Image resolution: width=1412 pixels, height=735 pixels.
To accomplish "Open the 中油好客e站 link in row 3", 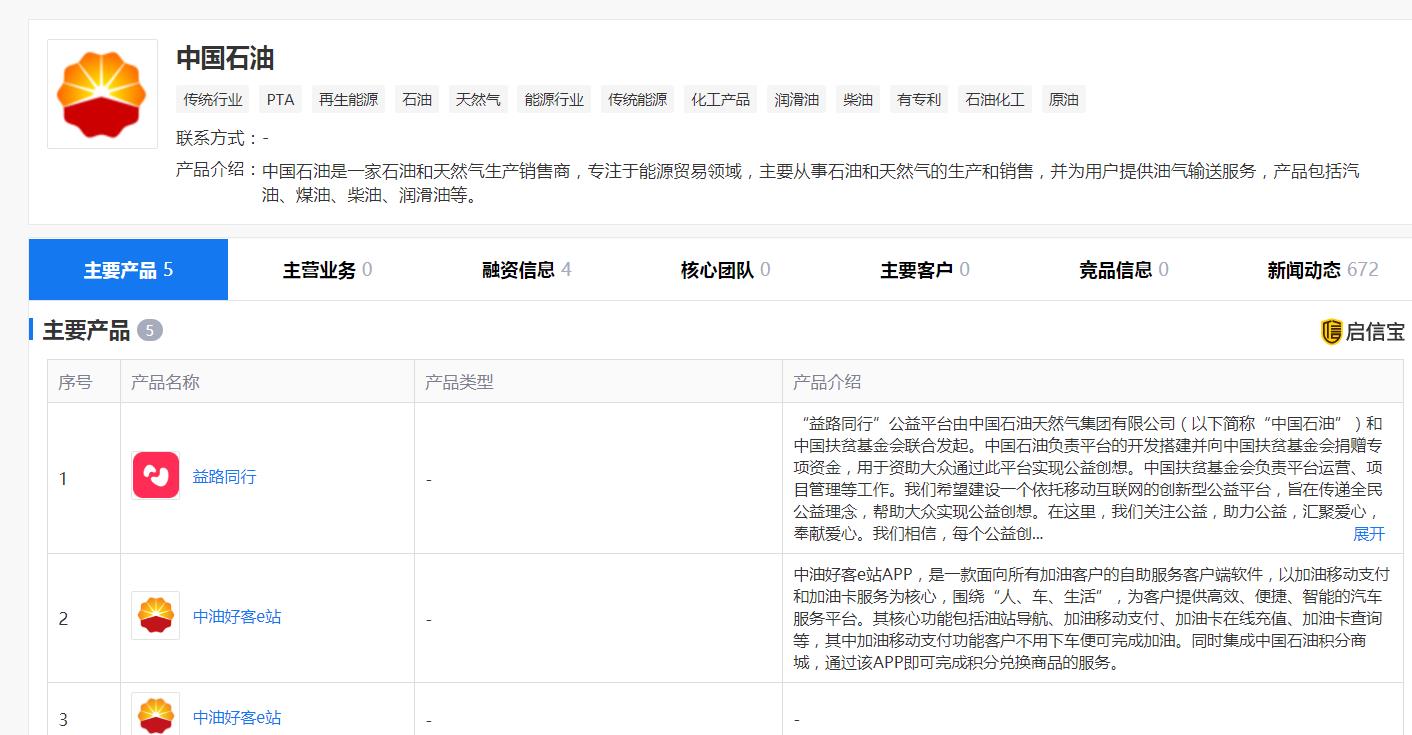I will (x=237, y=717).
